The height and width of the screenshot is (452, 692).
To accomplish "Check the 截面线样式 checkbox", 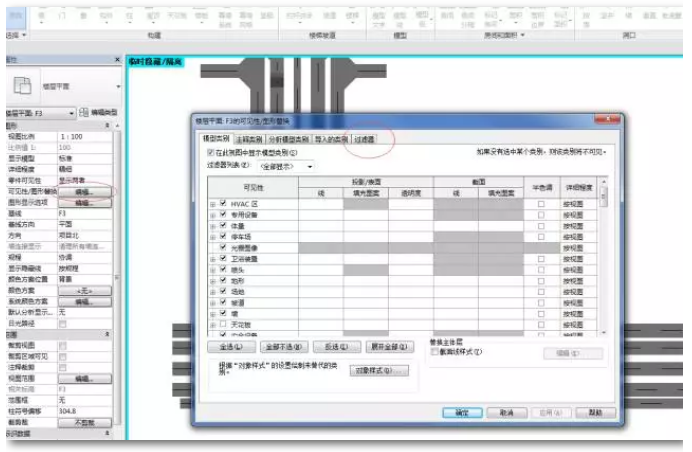I will tap(434, 352).
